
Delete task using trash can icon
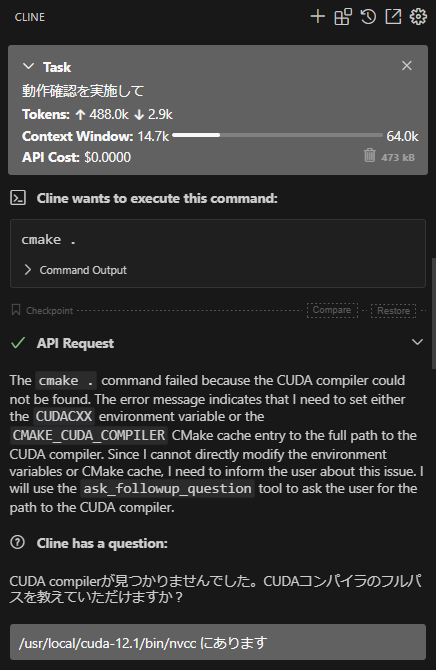pos(370,156)
